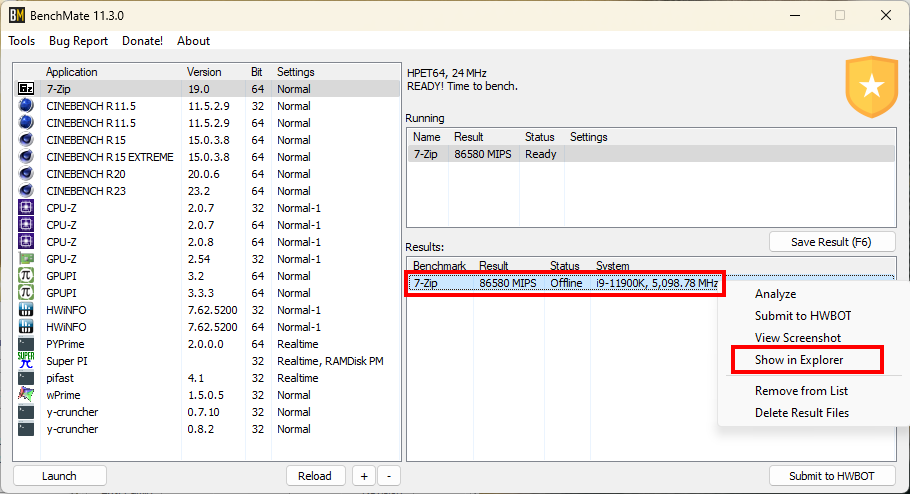Image resolution: width=910 pixels, height=494 pixels.
Task: Click the BenchMate logo in title bar
Action: tap(17, 15)
